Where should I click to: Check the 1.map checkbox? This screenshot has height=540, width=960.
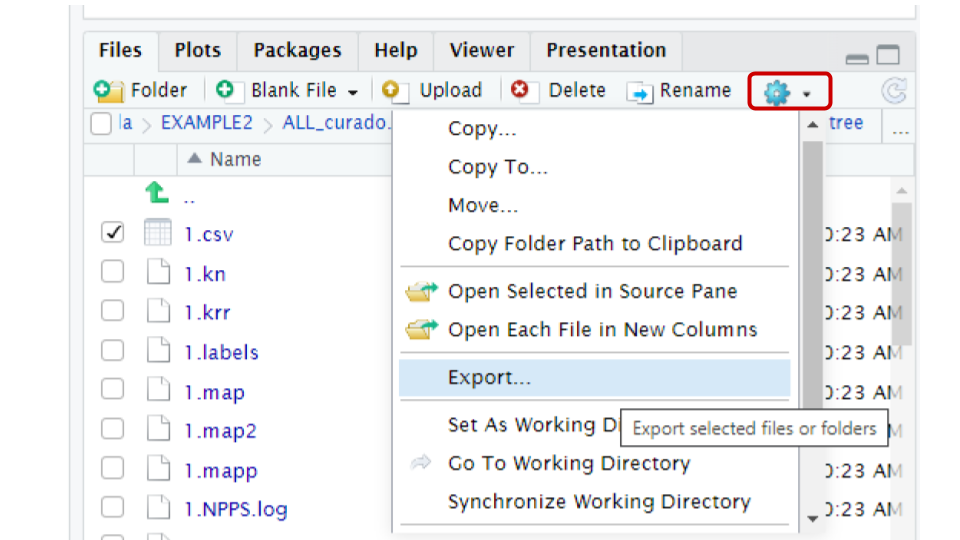tap(113, 389)
